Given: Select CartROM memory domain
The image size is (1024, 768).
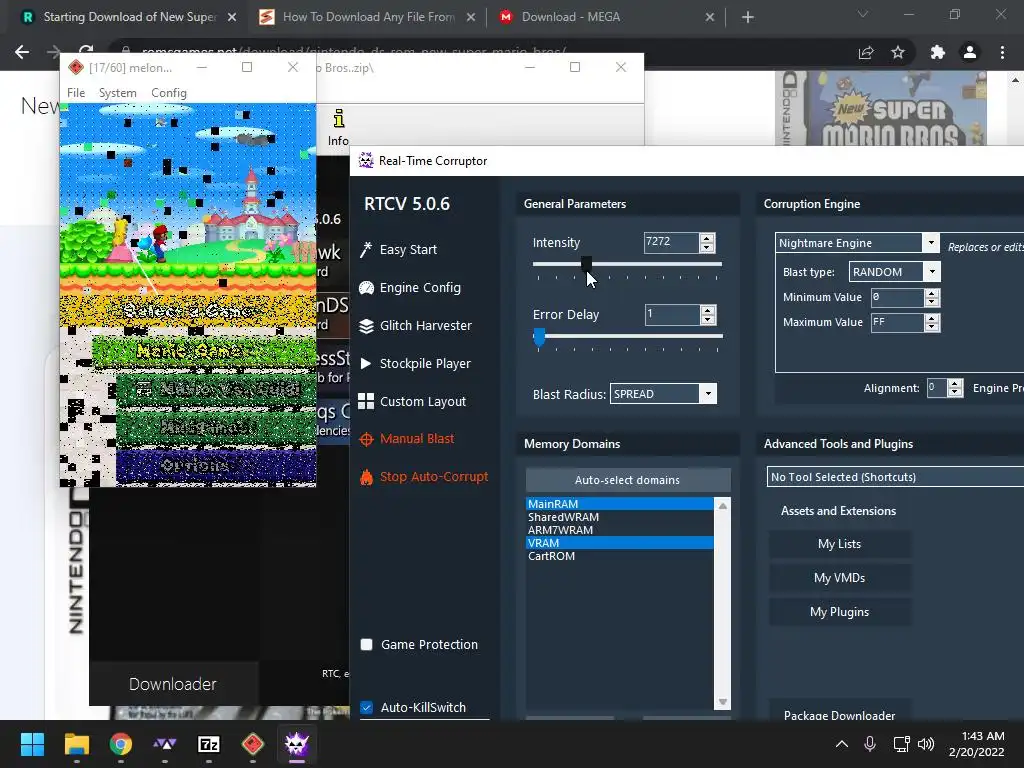Looking at the screenshot, I should tap(619, 556).
